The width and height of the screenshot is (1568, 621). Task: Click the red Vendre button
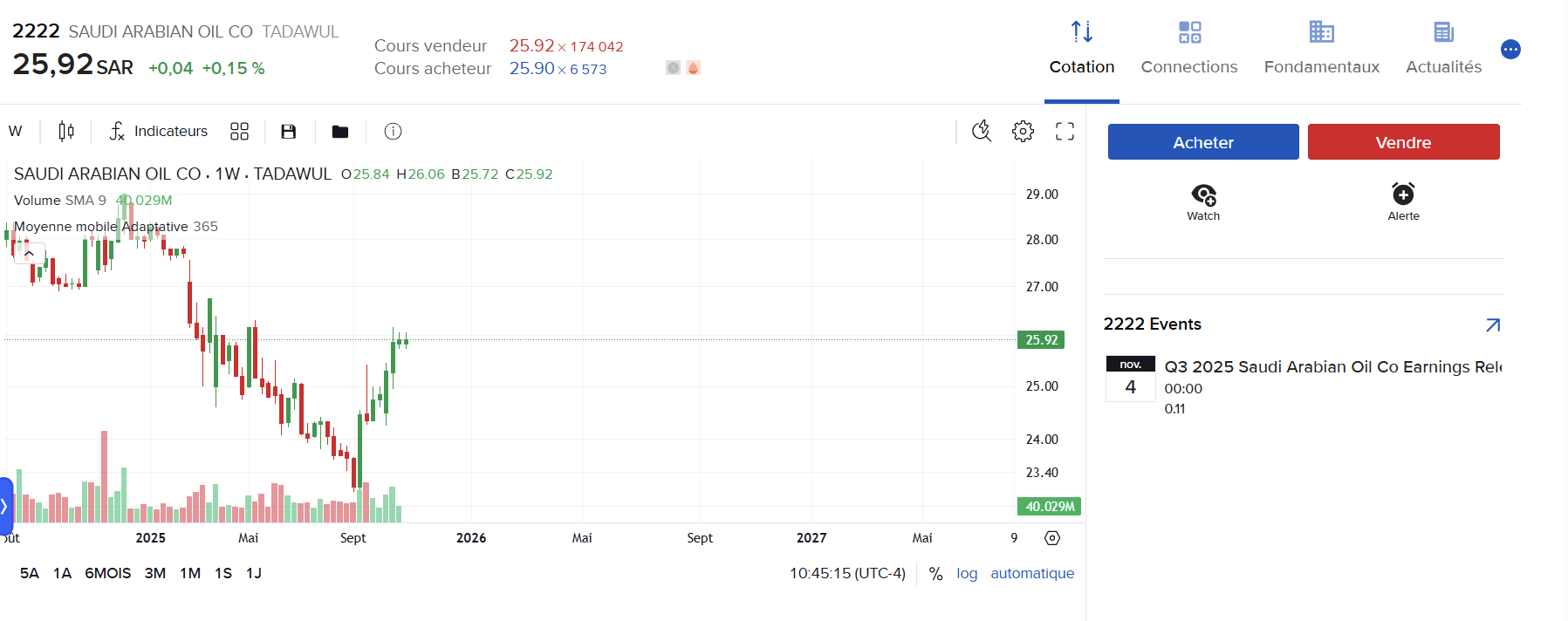click(1403, 142)
